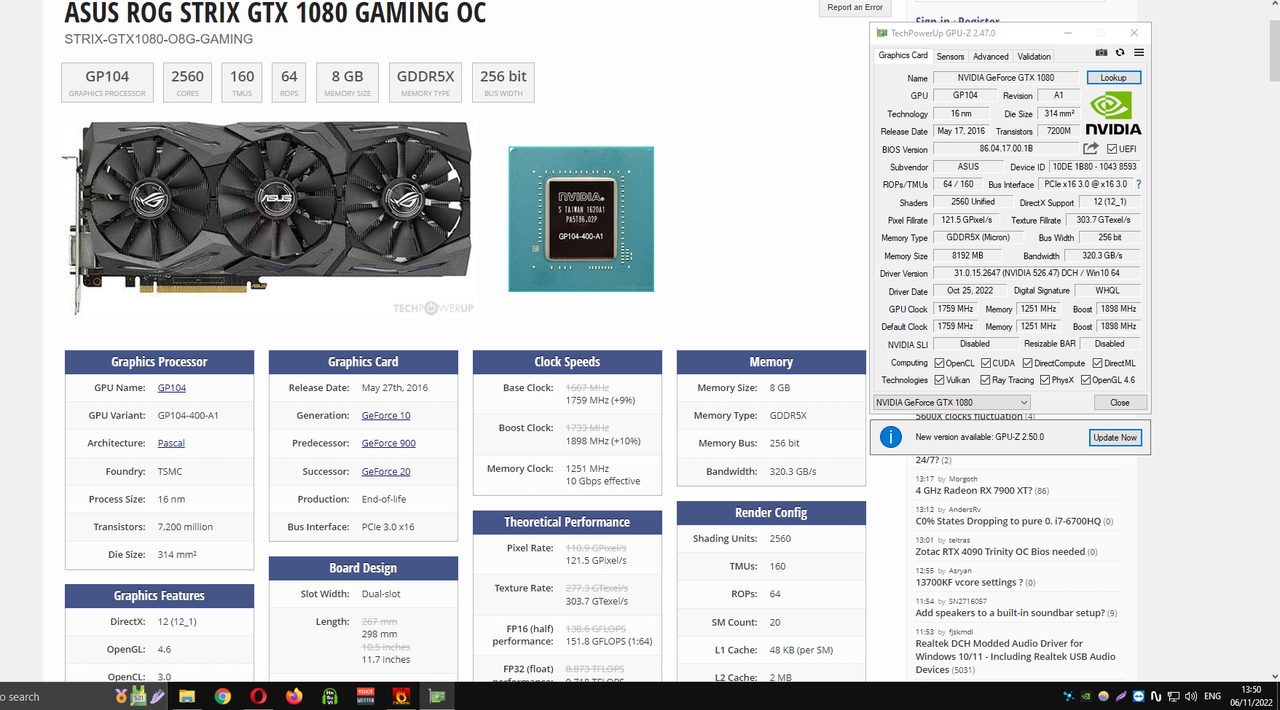Open 13700KF vcore settings thread
Image resolution: width=1280 pixels, height=710 pixels.
coord(969,582)
